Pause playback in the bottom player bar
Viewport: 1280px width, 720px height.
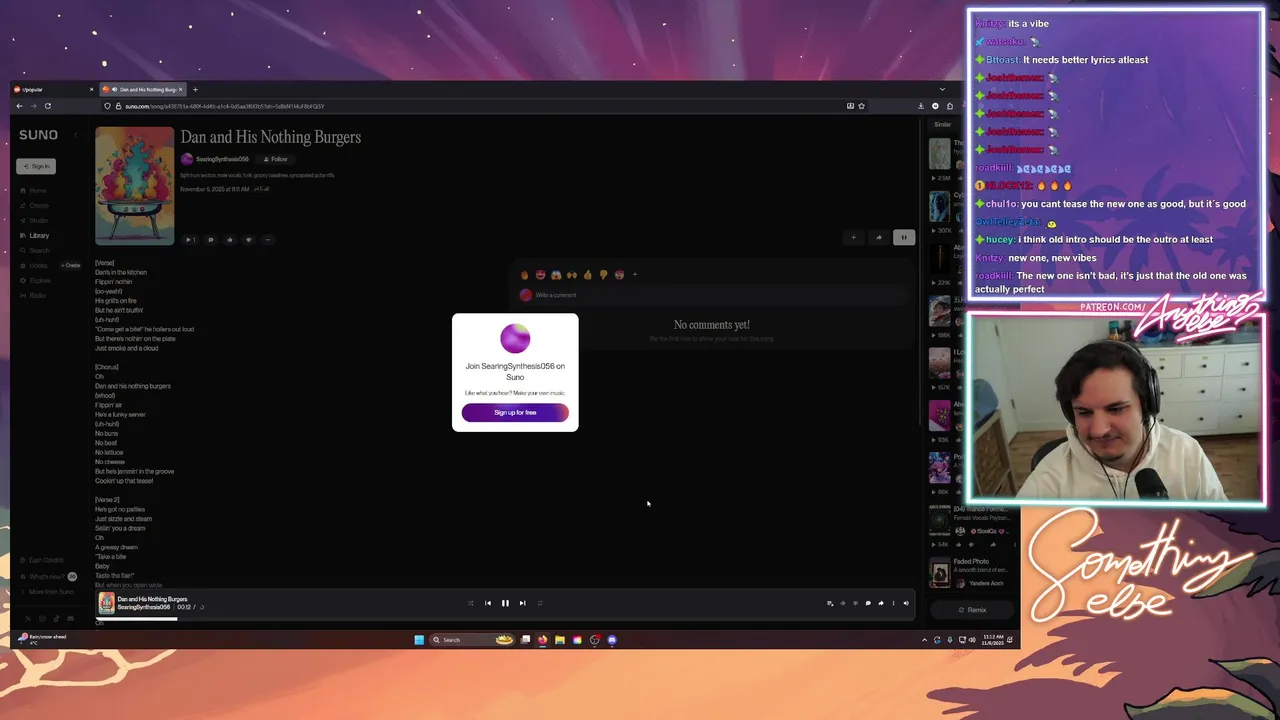click(x=505, y=603)
